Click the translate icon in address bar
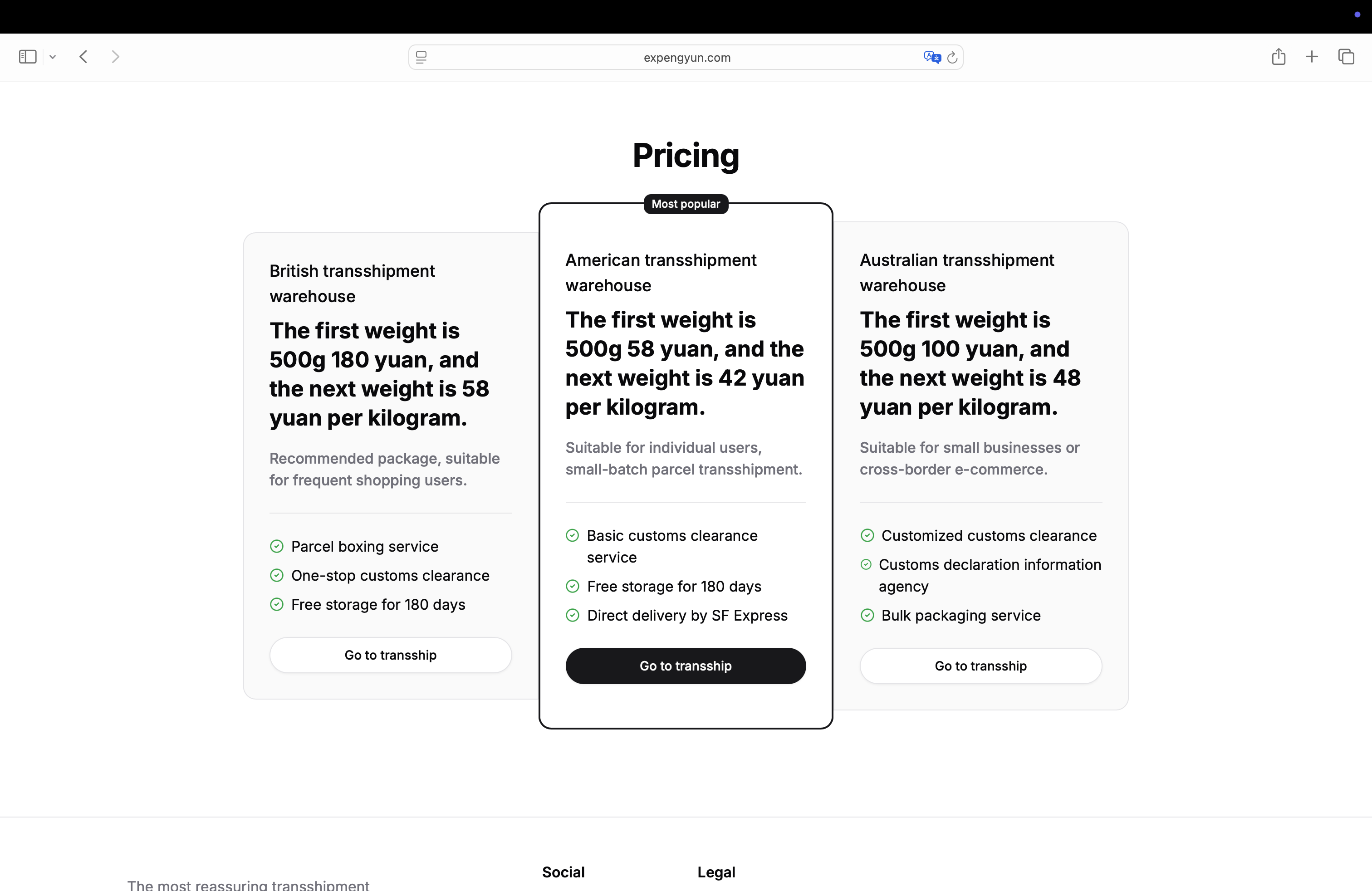Image resolution: width=1372 pixels, height=891 pixels. point(931,57)
